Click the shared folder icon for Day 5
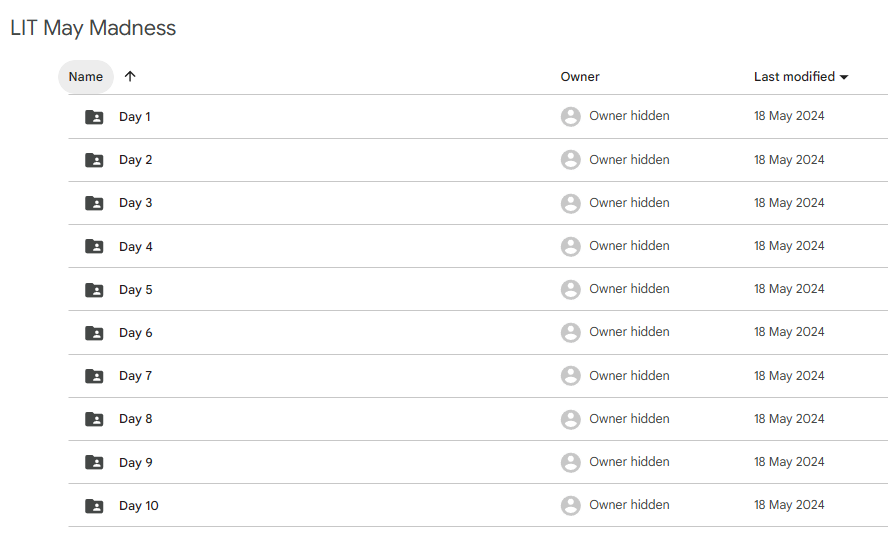This screenshot has width=888, height=554. point(94,290)
